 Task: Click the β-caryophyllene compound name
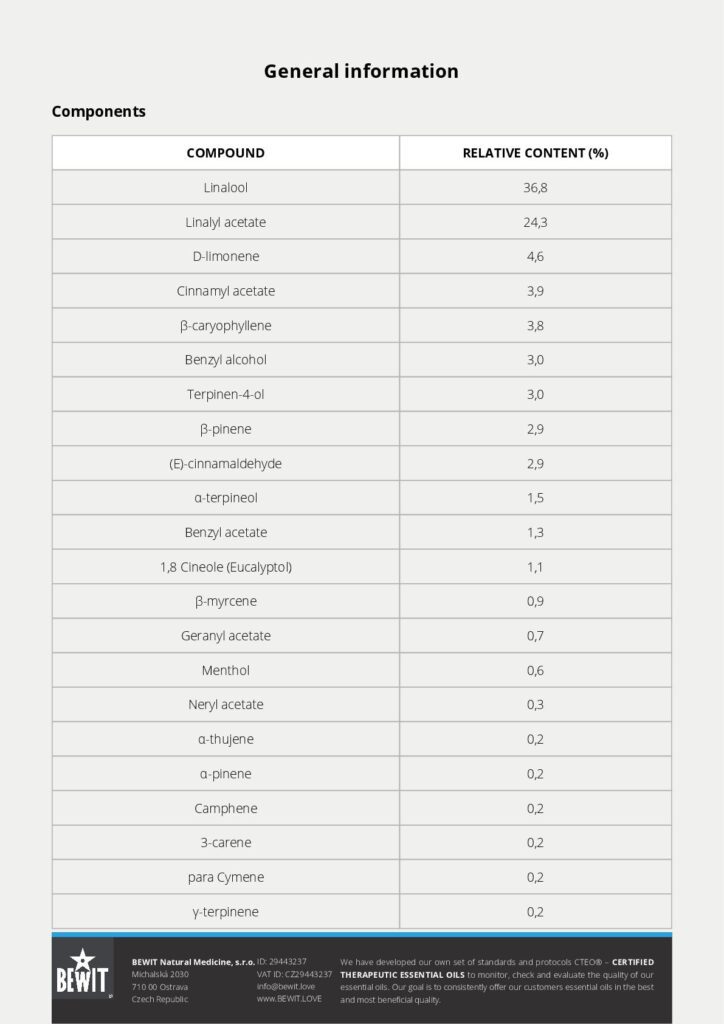[226, 325]
